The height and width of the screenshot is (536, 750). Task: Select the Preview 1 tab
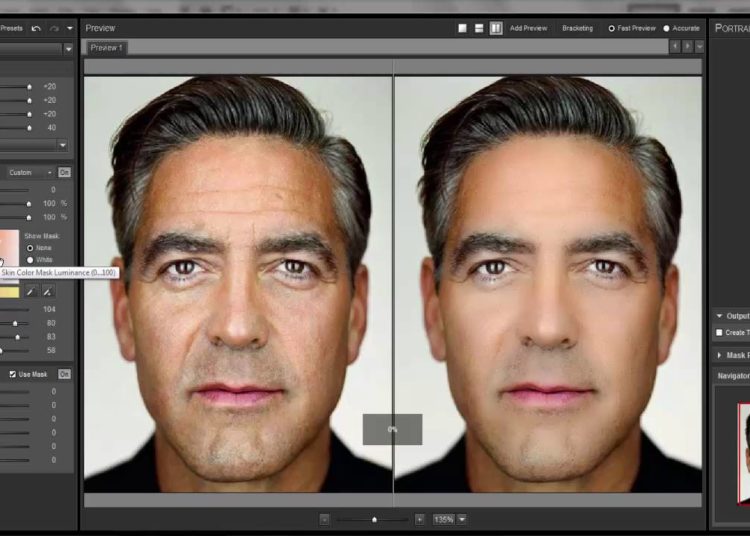coord(106,47)
